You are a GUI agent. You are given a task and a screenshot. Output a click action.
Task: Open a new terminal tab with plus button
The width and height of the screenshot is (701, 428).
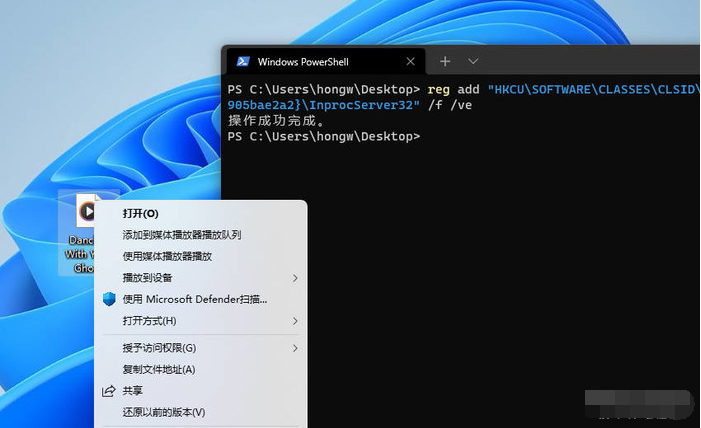pyautogui.click(x=445, y=61)
